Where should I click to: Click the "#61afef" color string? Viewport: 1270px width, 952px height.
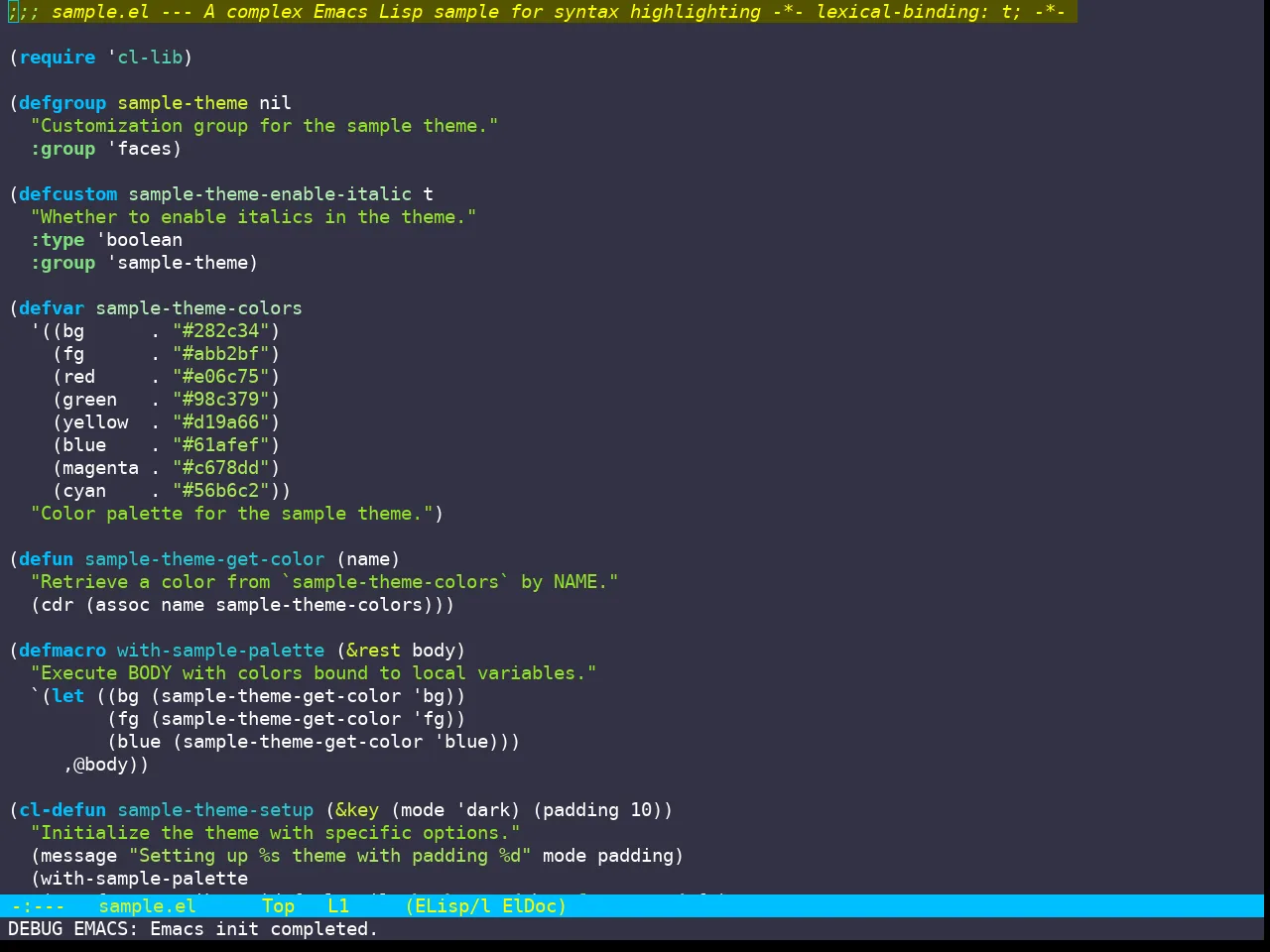221,445
